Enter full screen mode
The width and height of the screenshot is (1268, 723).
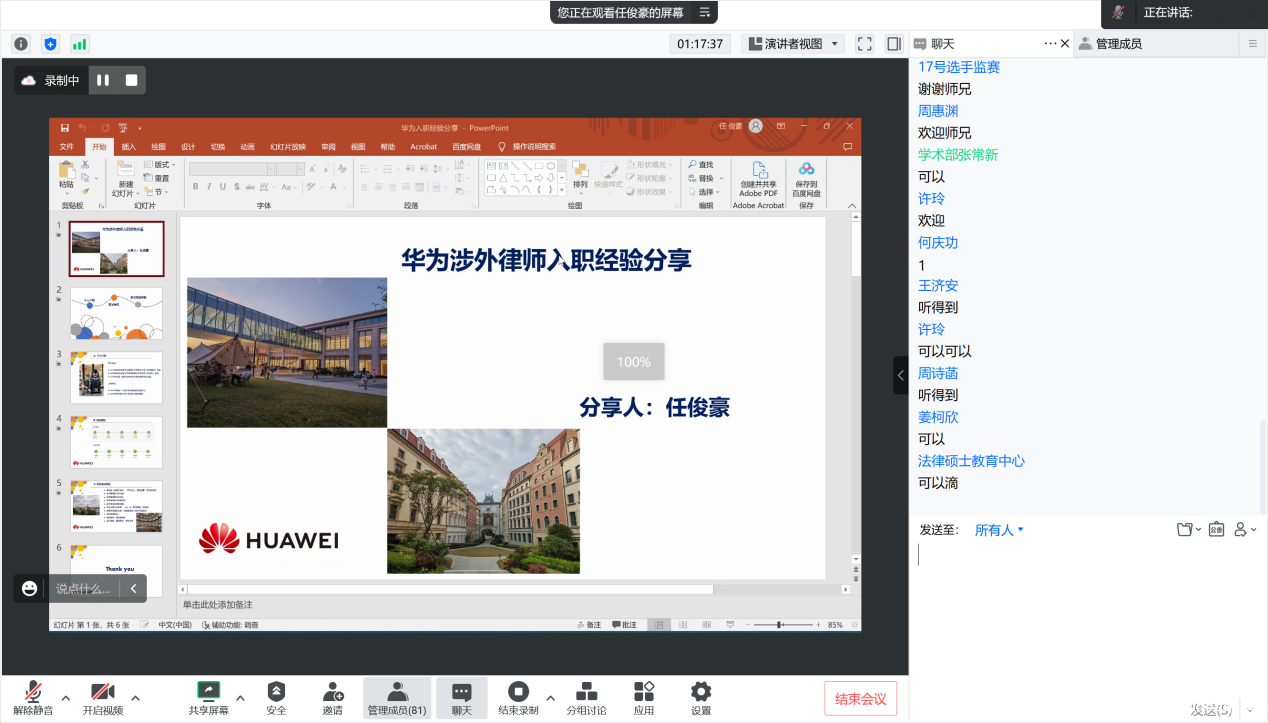(865, 44)
